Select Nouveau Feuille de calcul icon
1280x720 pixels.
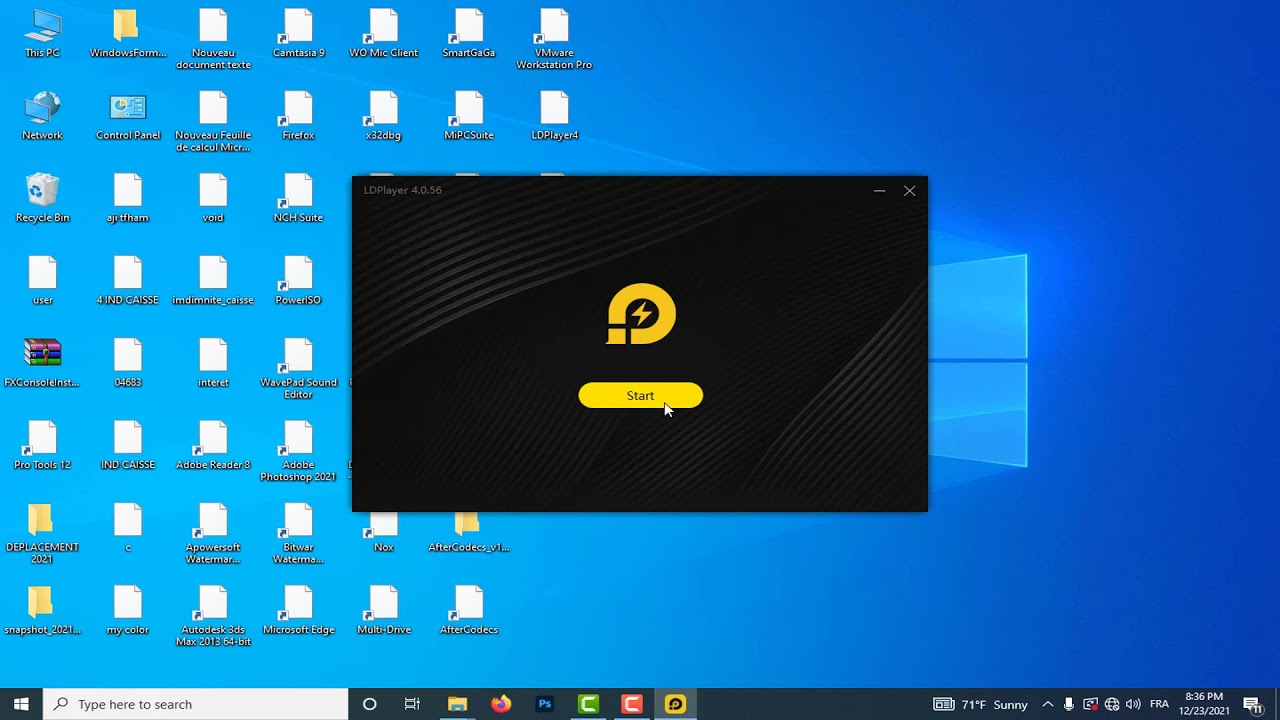[213, 122]
